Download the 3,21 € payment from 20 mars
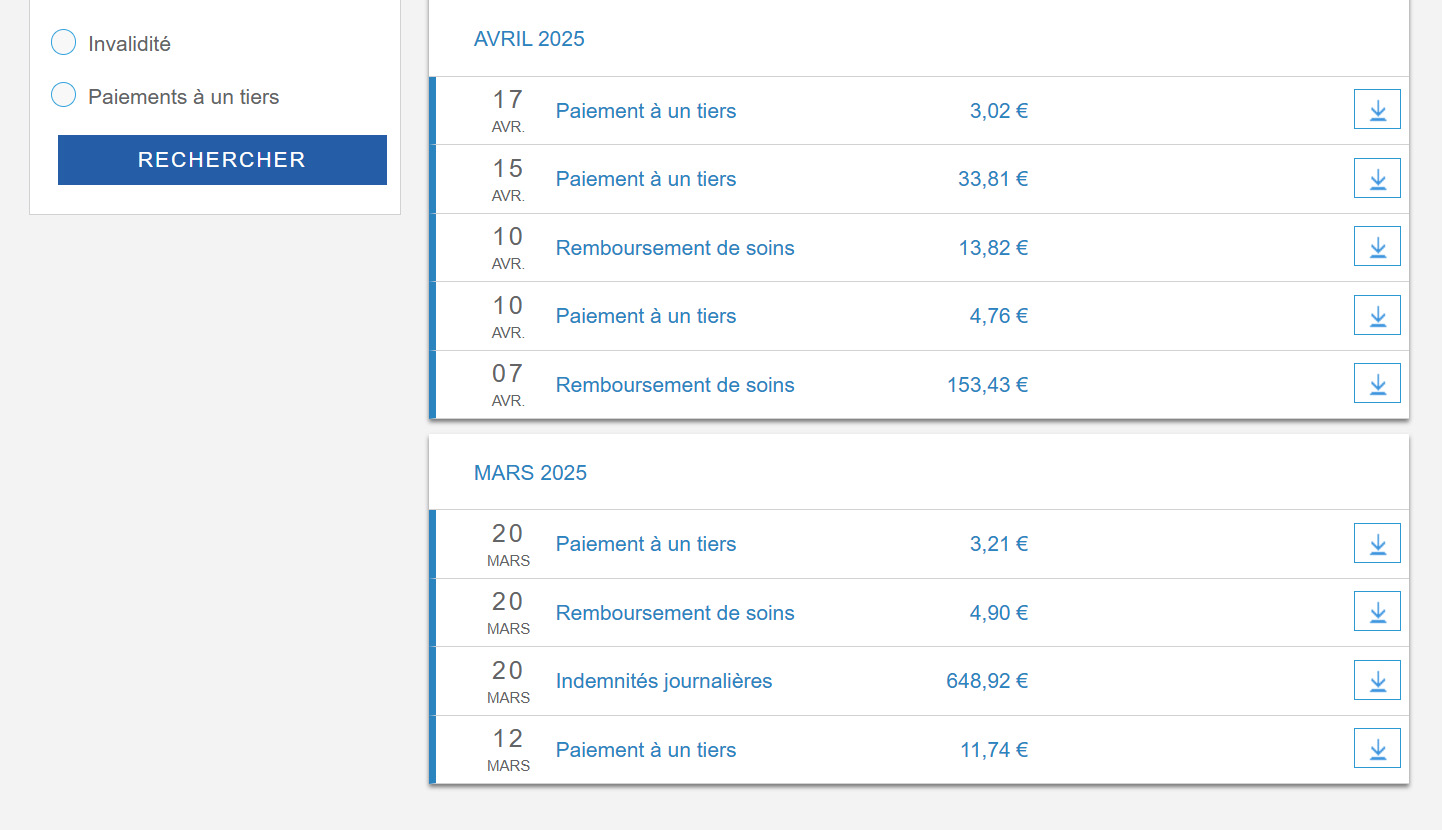 [1377, 543]
